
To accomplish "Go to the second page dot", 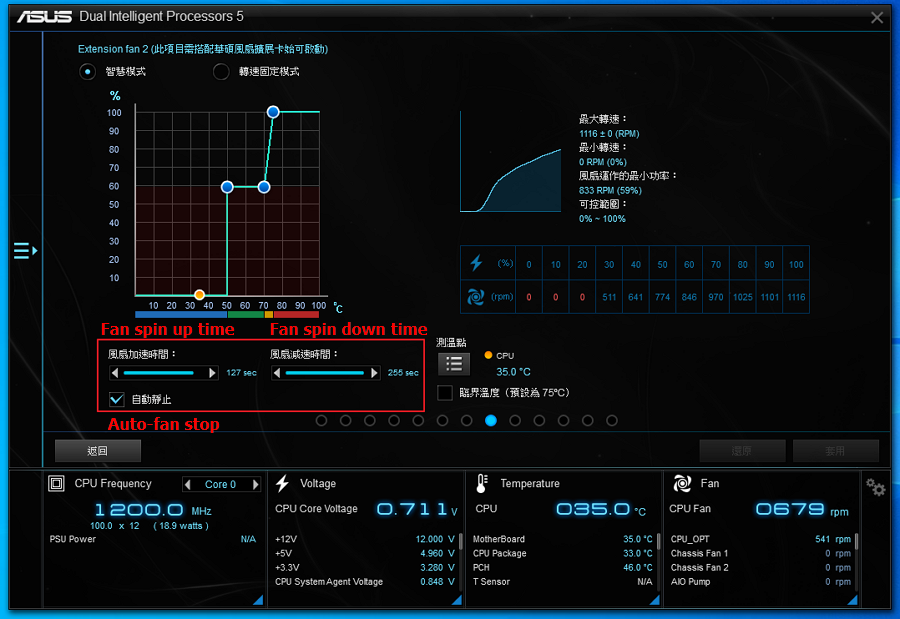I will (x=346, y=421).
